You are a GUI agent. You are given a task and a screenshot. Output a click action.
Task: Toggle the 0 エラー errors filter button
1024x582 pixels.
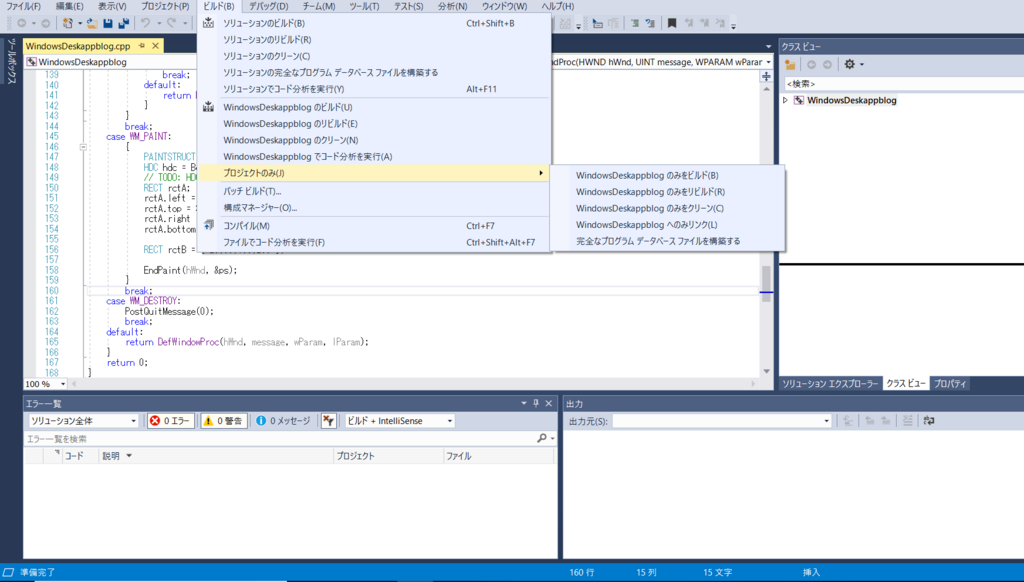pyautogui.click(x=170, y=421)
